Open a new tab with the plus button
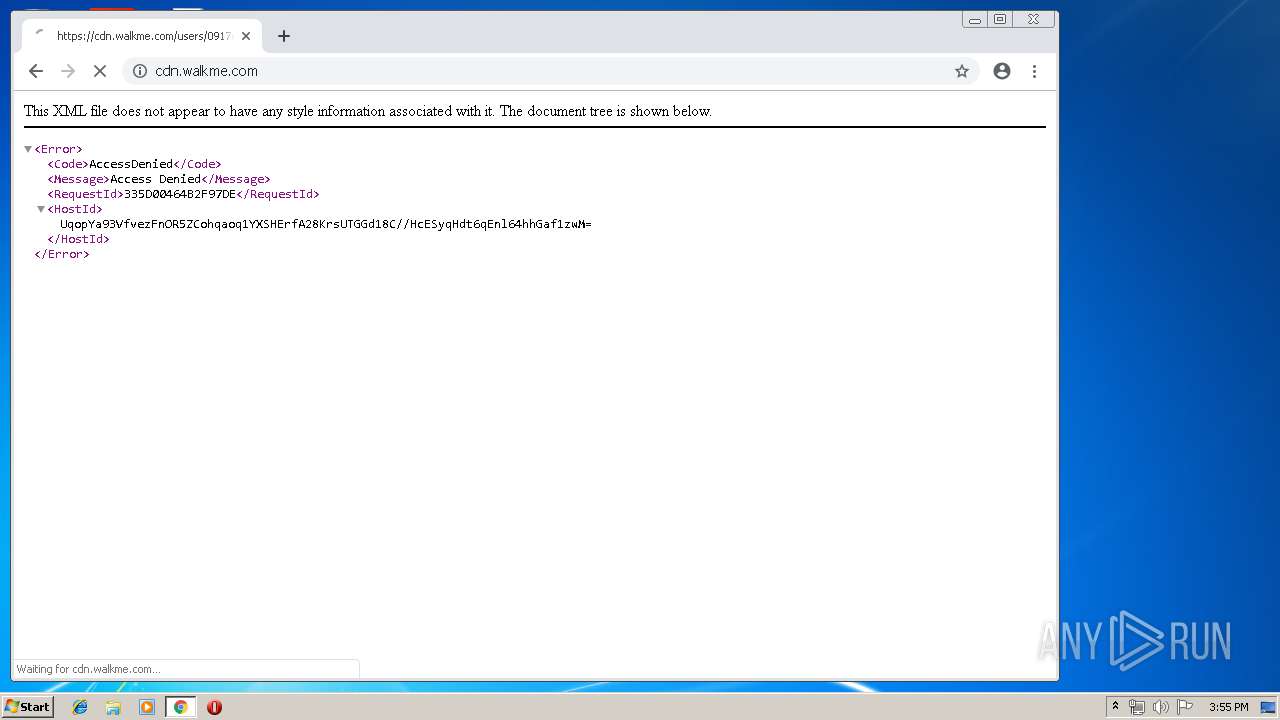The width and height of the screenshot is (1280, 720). (x=284, y=36)
